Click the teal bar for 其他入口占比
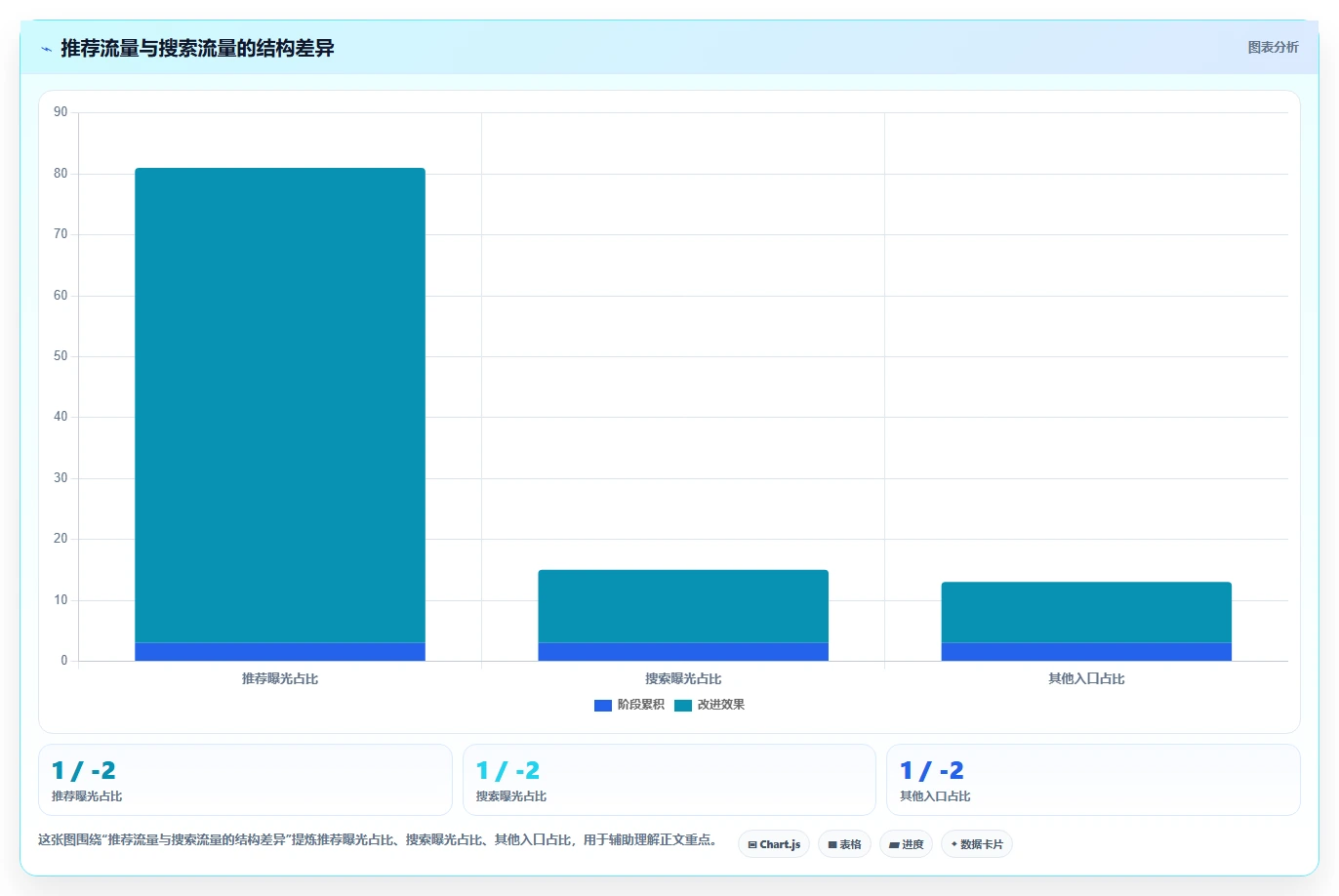This screenshot has height=896, width=1339. 1086,612
